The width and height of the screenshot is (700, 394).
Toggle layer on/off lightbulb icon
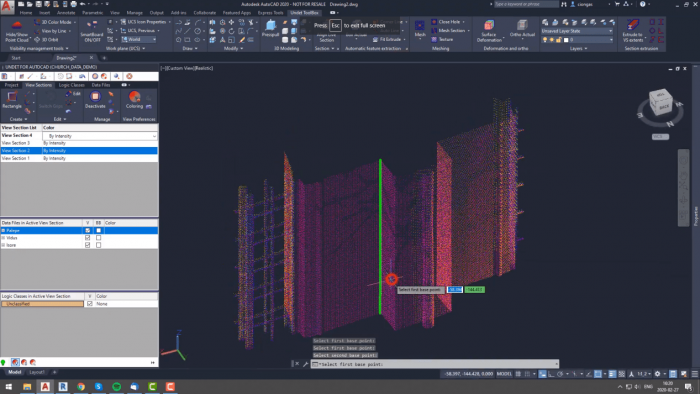tap(545, 40)
